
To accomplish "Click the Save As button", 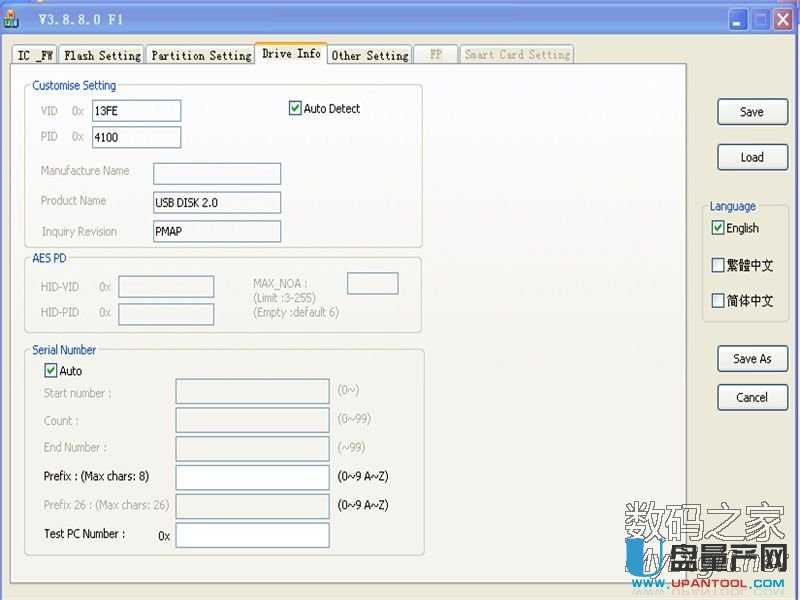I will coord(752,359).
